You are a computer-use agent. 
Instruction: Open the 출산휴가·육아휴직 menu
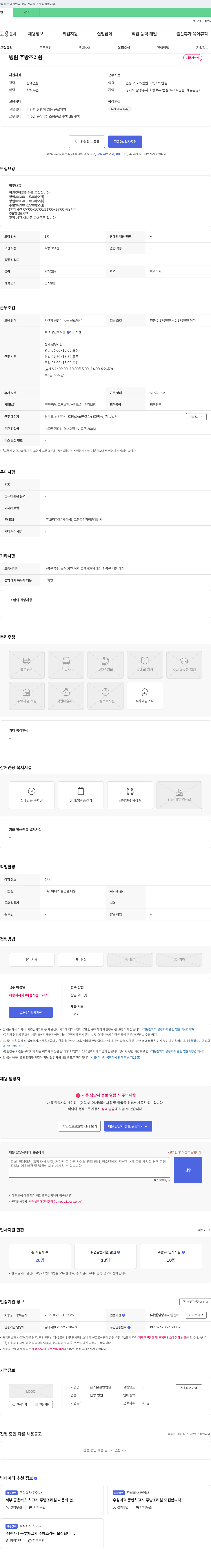pyautogui.click(x=192, y=34)
